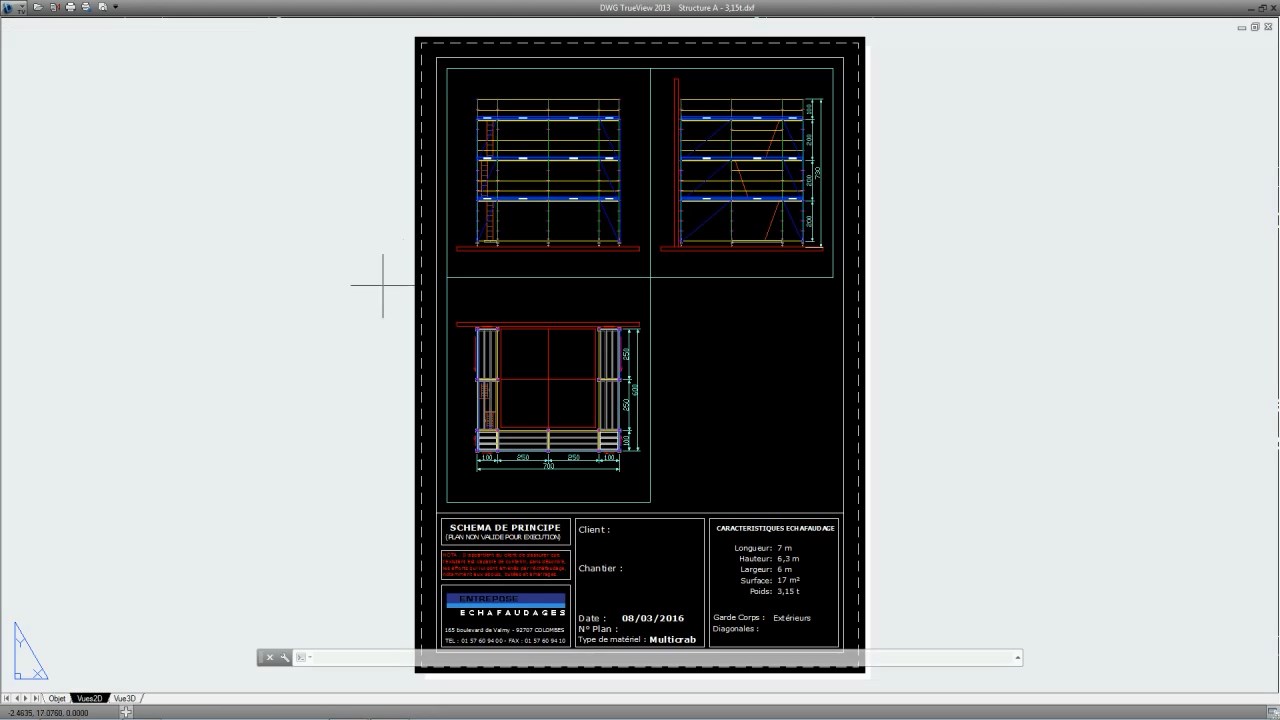Click the 'Multicrab' material type text

pos(672,640)
